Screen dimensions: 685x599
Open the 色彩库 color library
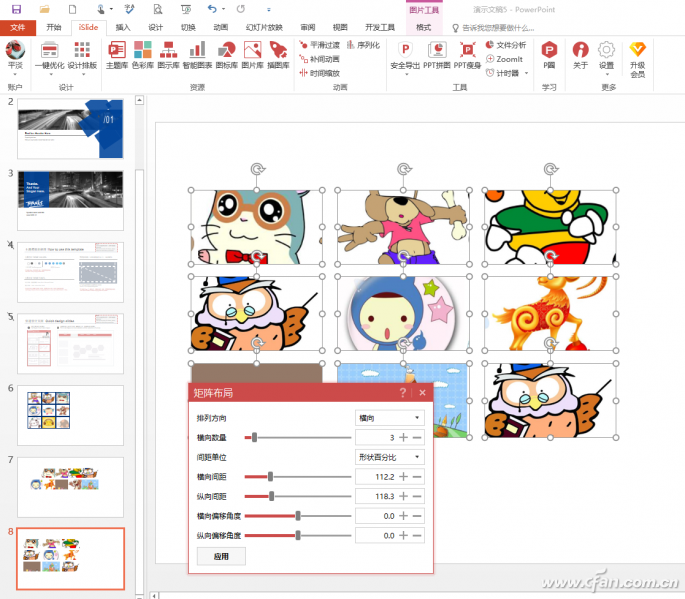click(142, 55)
